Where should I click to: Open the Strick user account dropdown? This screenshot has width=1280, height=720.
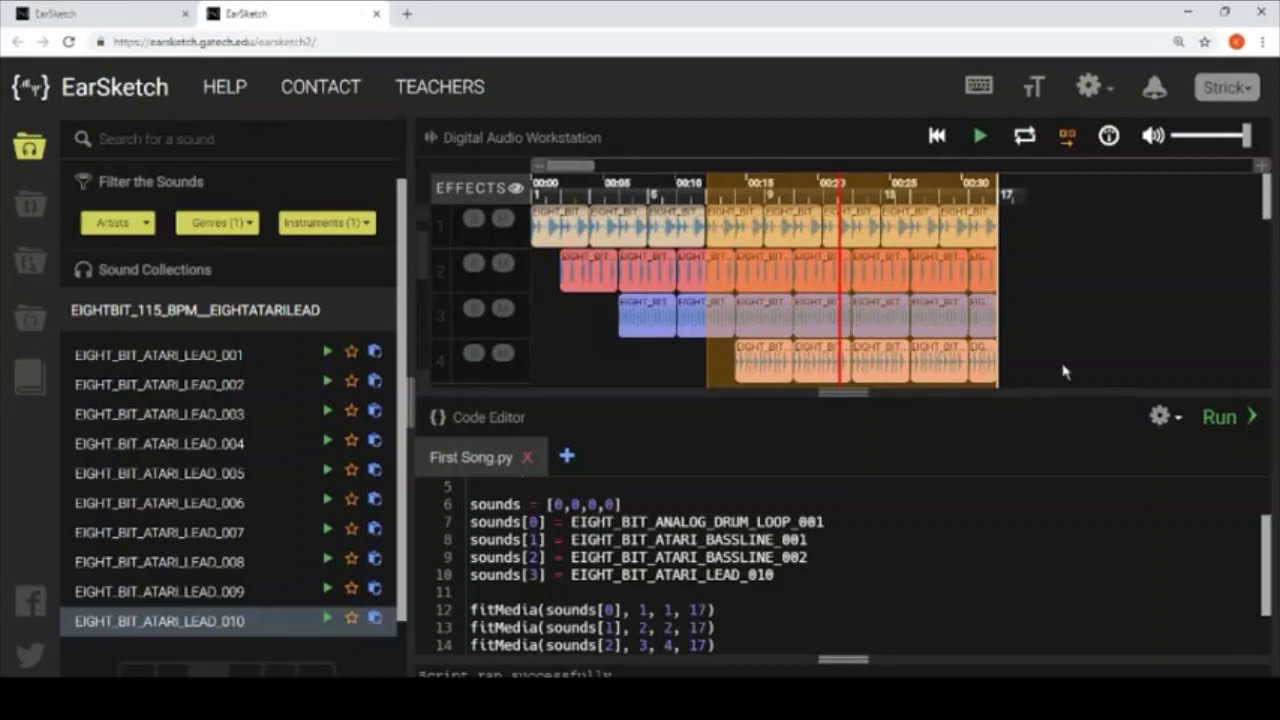(x=1227, y=87)
